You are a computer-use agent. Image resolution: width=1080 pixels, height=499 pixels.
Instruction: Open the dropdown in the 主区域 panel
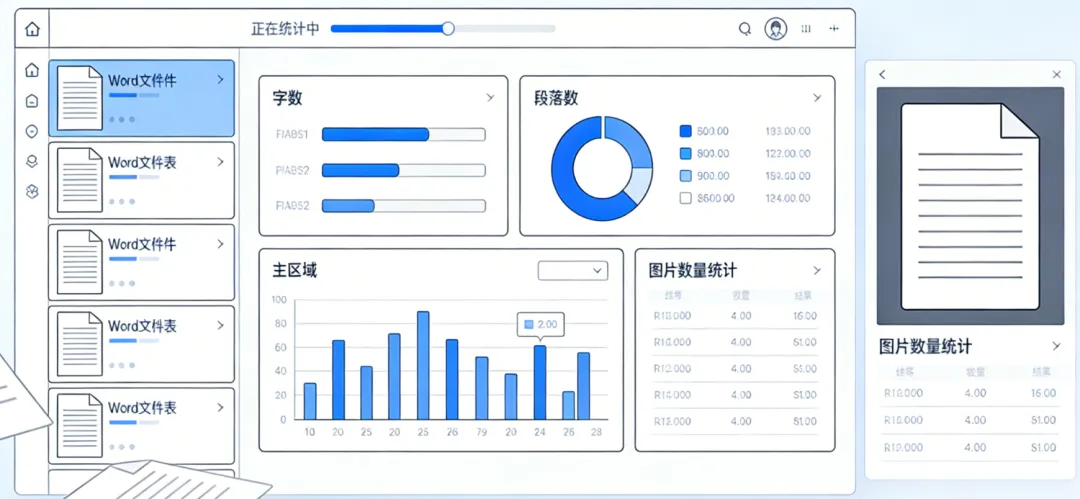pos(572,271)
